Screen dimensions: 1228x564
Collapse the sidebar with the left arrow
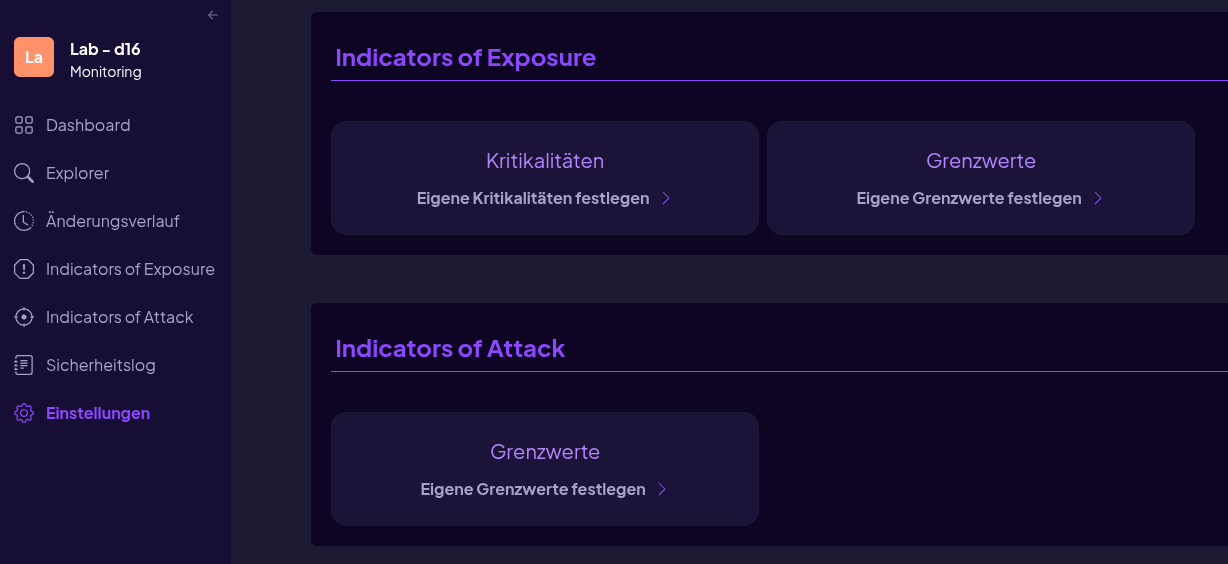click(212, 15)
